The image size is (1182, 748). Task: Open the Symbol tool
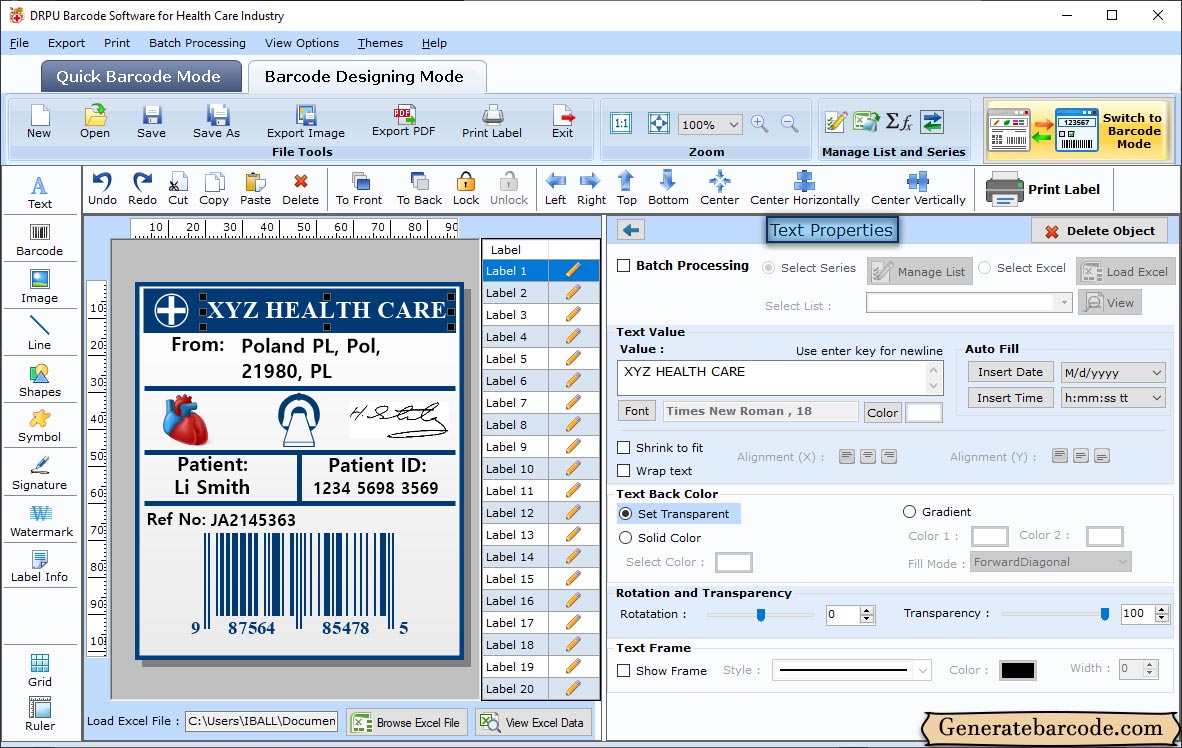[39, 426]
